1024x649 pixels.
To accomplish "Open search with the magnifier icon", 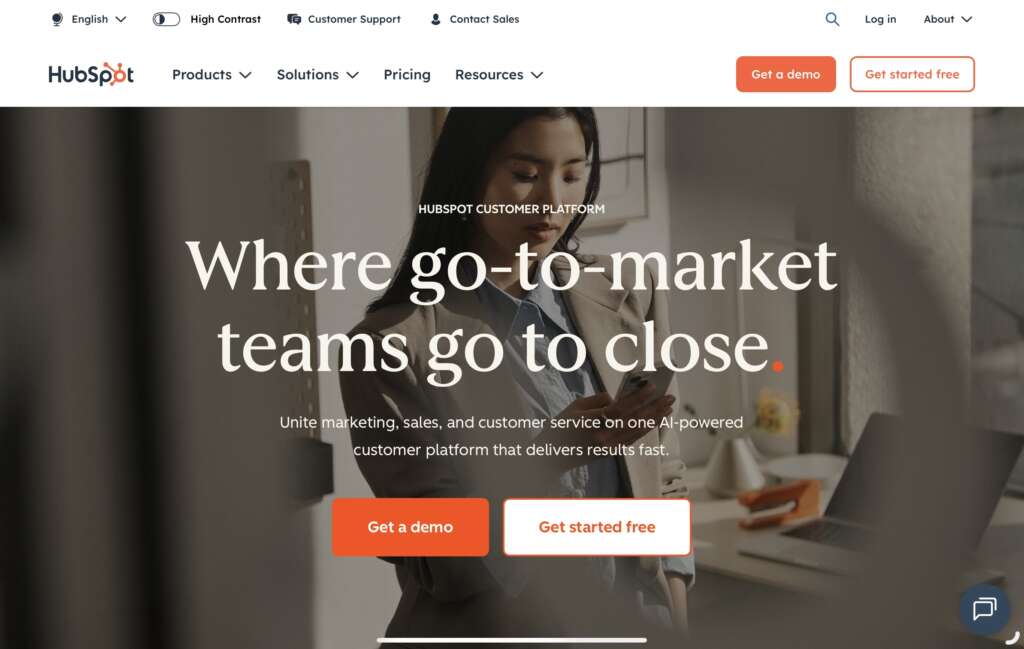I will tap(832, 19).
